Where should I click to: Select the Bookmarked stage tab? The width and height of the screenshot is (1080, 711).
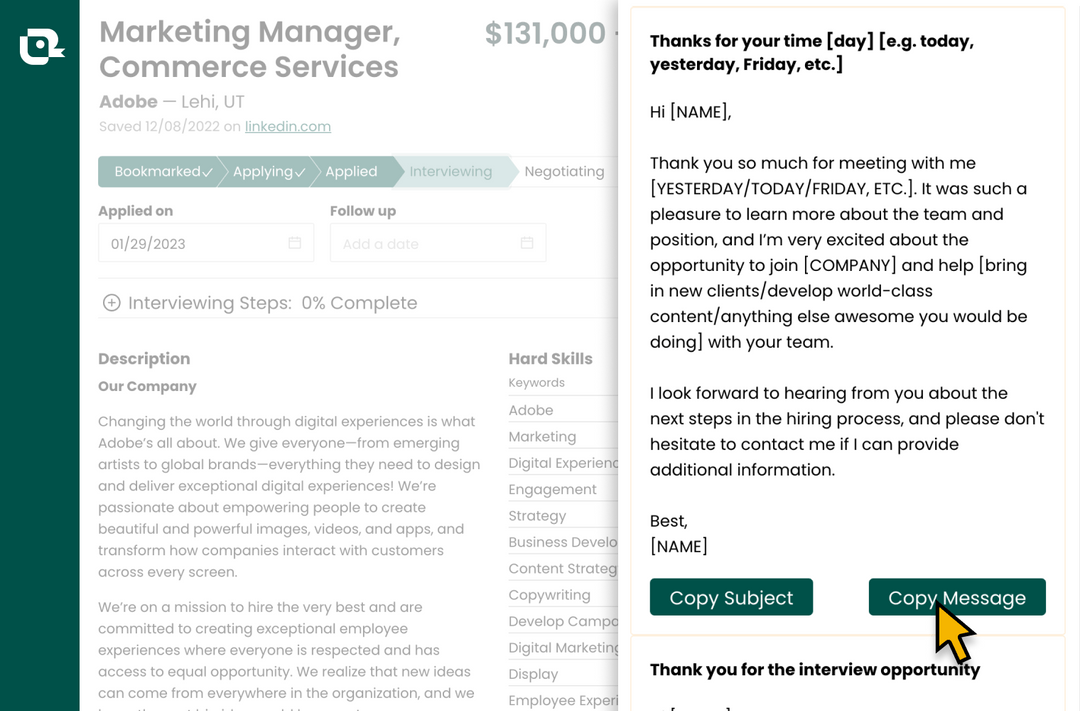pyautogui.click(x=160, y=171)
